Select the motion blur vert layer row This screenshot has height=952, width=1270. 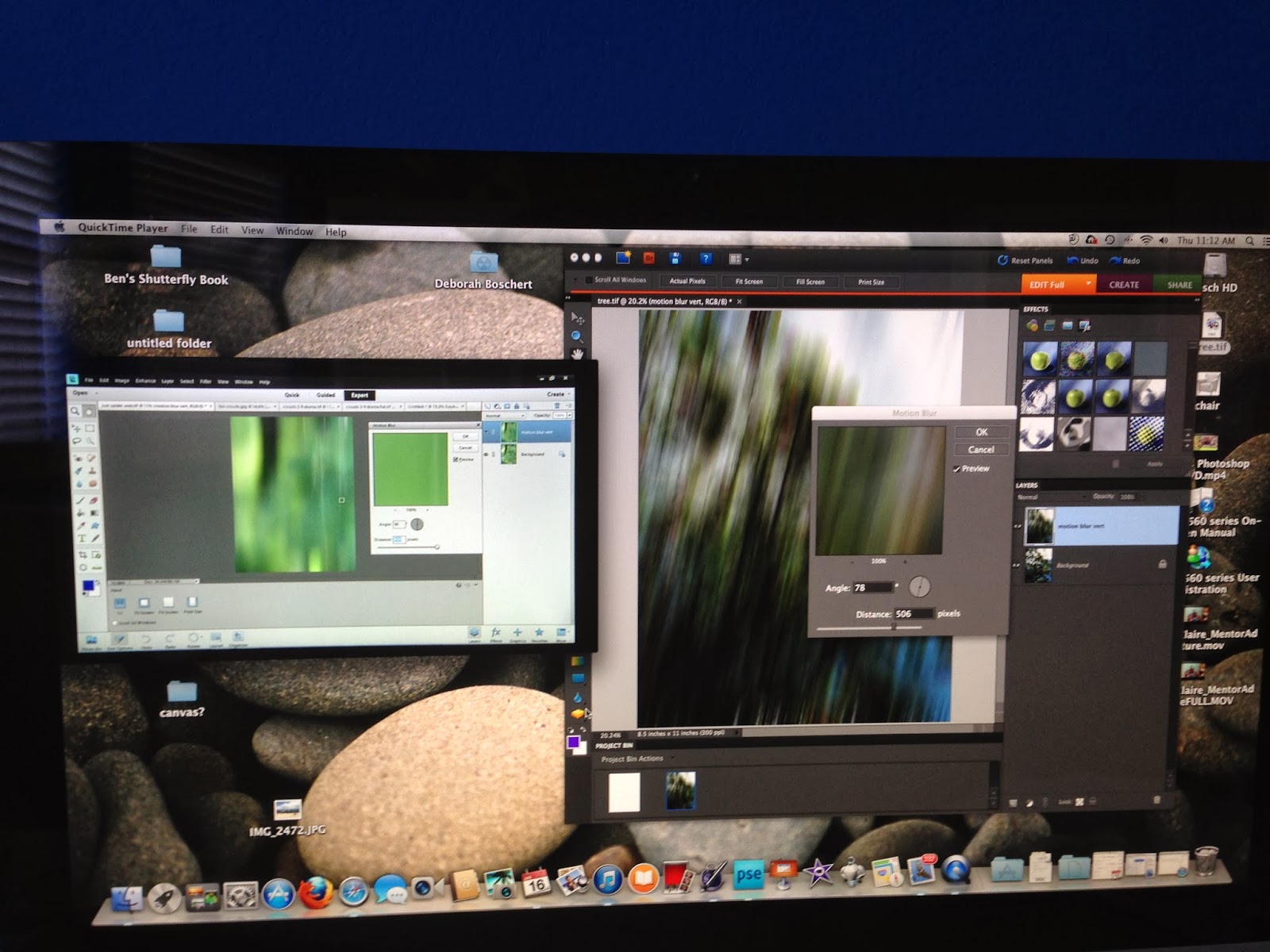point(1100,525)
